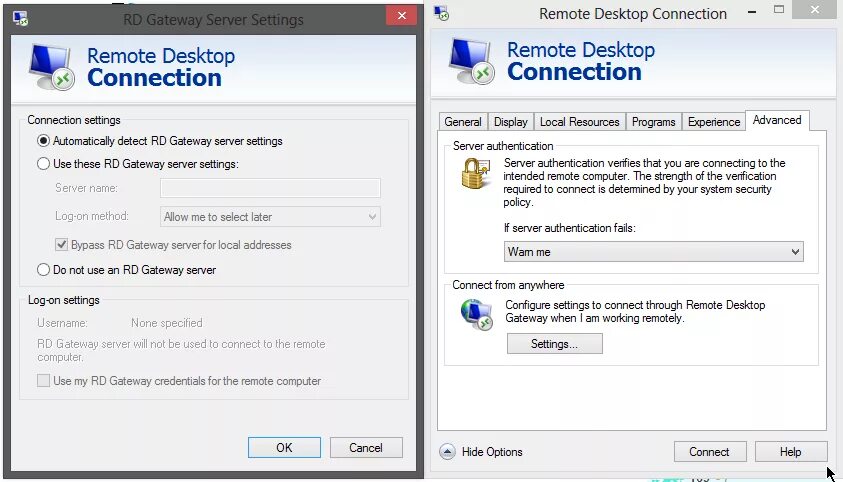Viewport: 843px width, 482px height.
Task: Click the computer logo in the RD Gateway dialog banner
Action: [52, 67]
